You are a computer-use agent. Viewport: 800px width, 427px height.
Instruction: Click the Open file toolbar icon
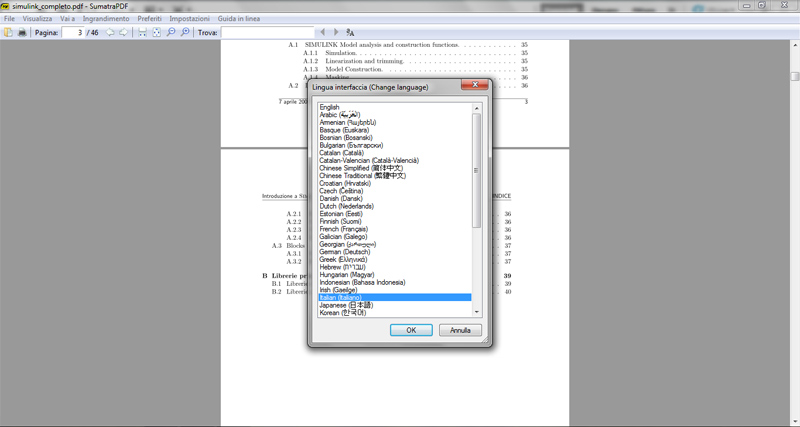[x=8, y=32]
